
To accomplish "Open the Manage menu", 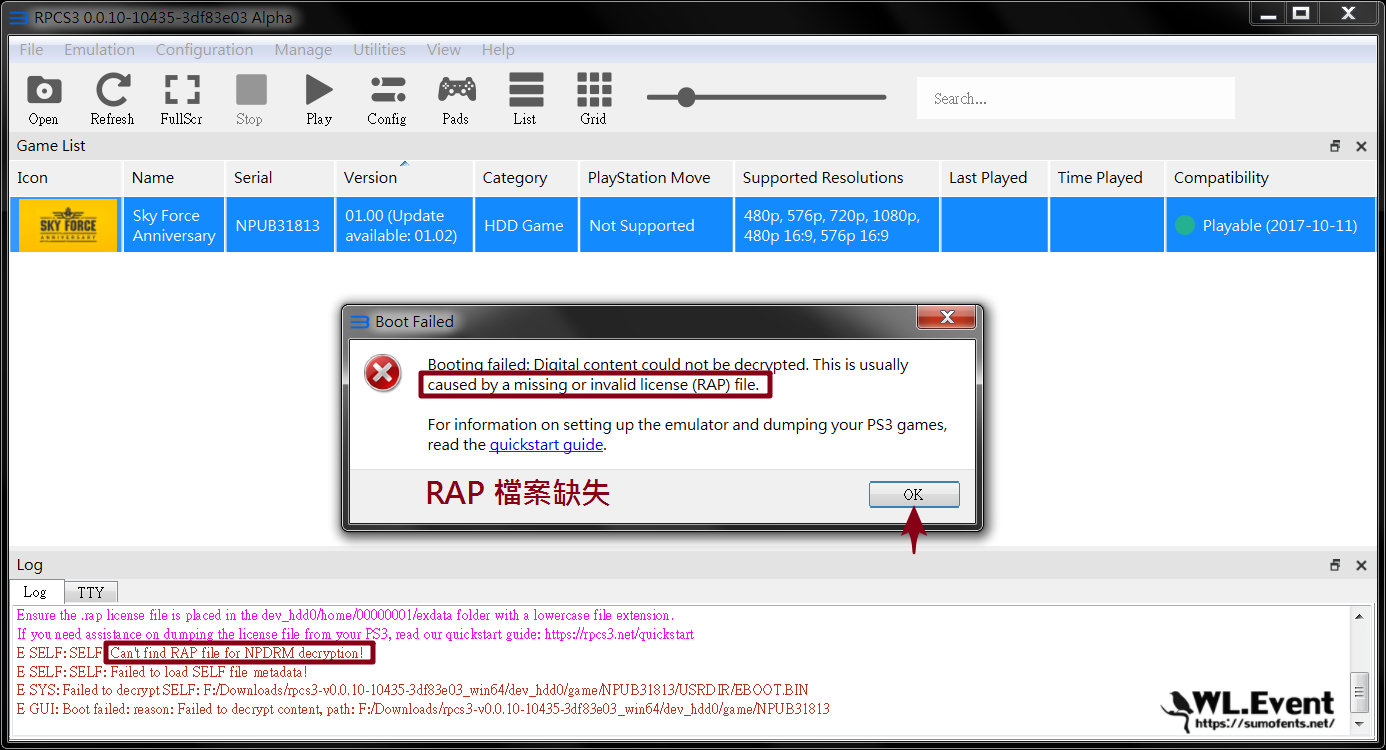I will tap(303, 50).
